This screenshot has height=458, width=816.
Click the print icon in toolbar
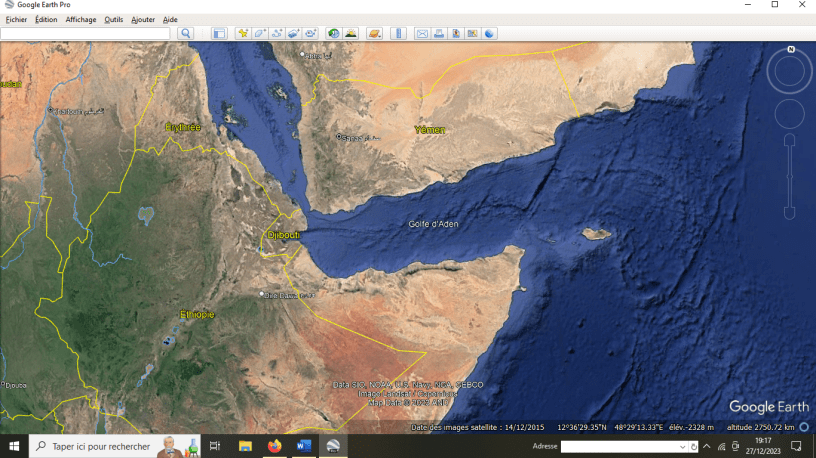[439, 33]
